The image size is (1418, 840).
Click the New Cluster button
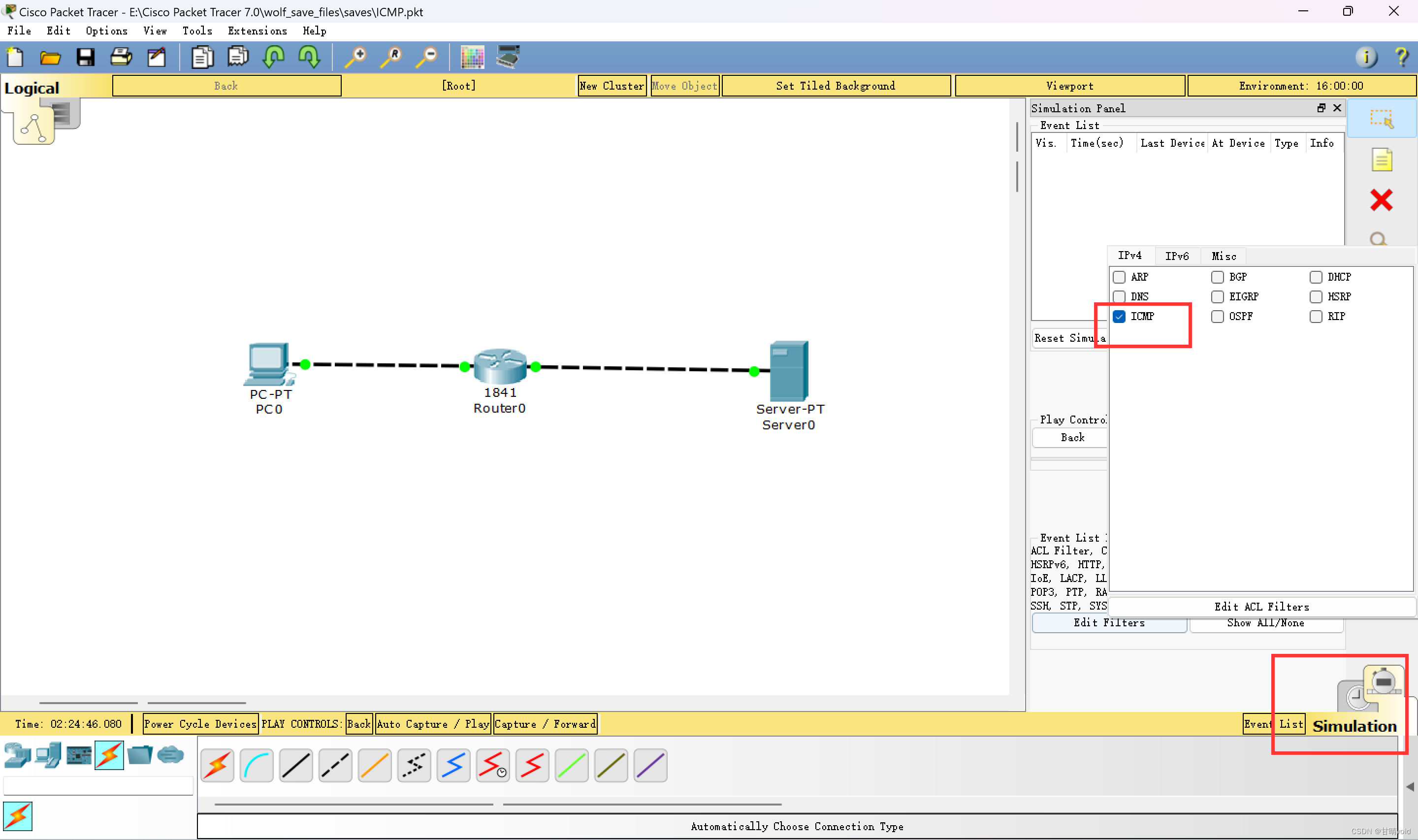click(612, 86)
